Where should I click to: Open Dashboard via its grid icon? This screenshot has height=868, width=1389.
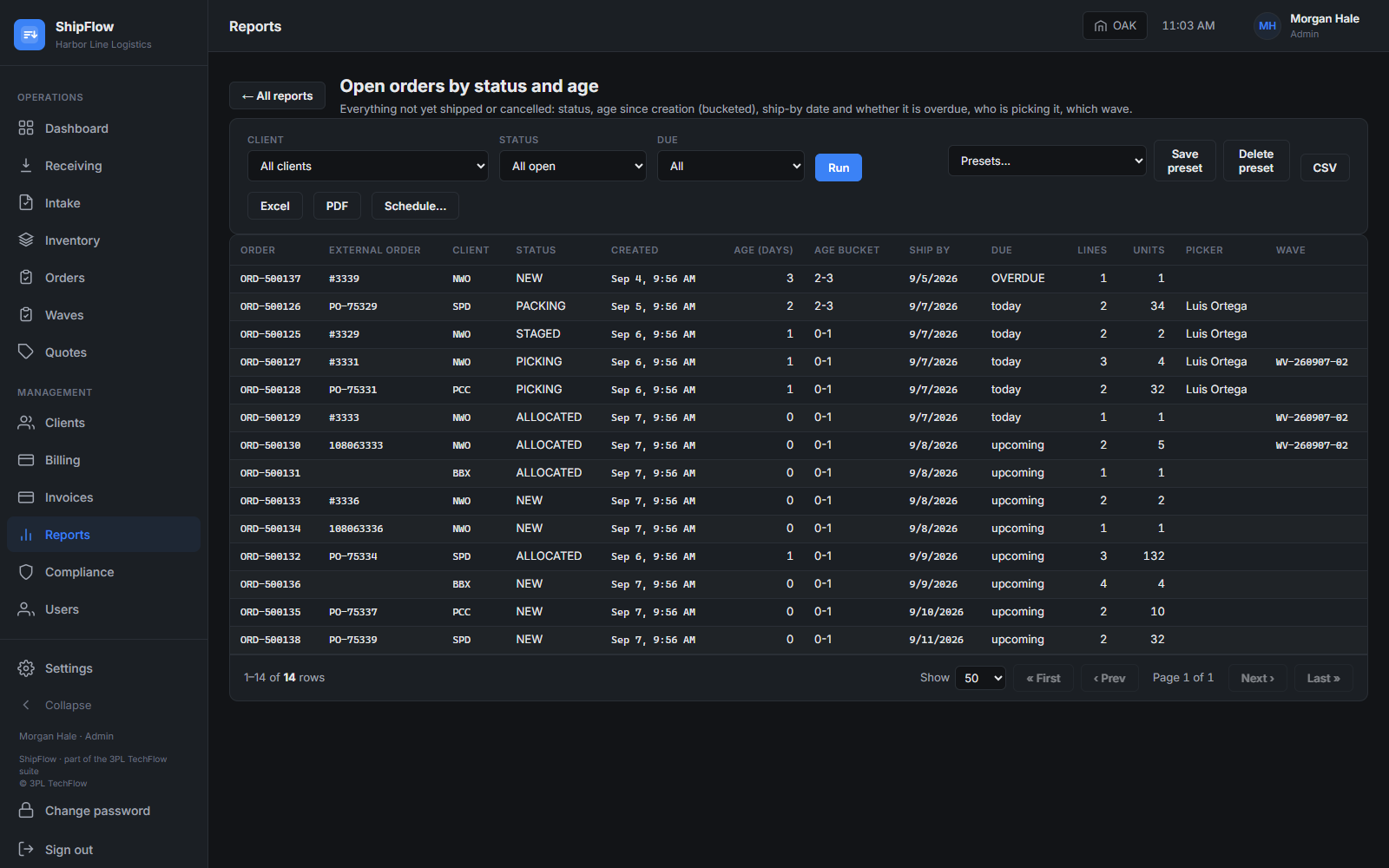pos(26,128)
